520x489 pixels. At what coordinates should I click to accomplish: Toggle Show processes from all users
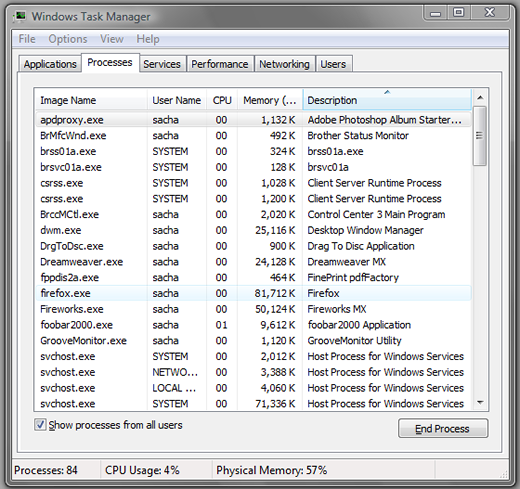[40, 425]
